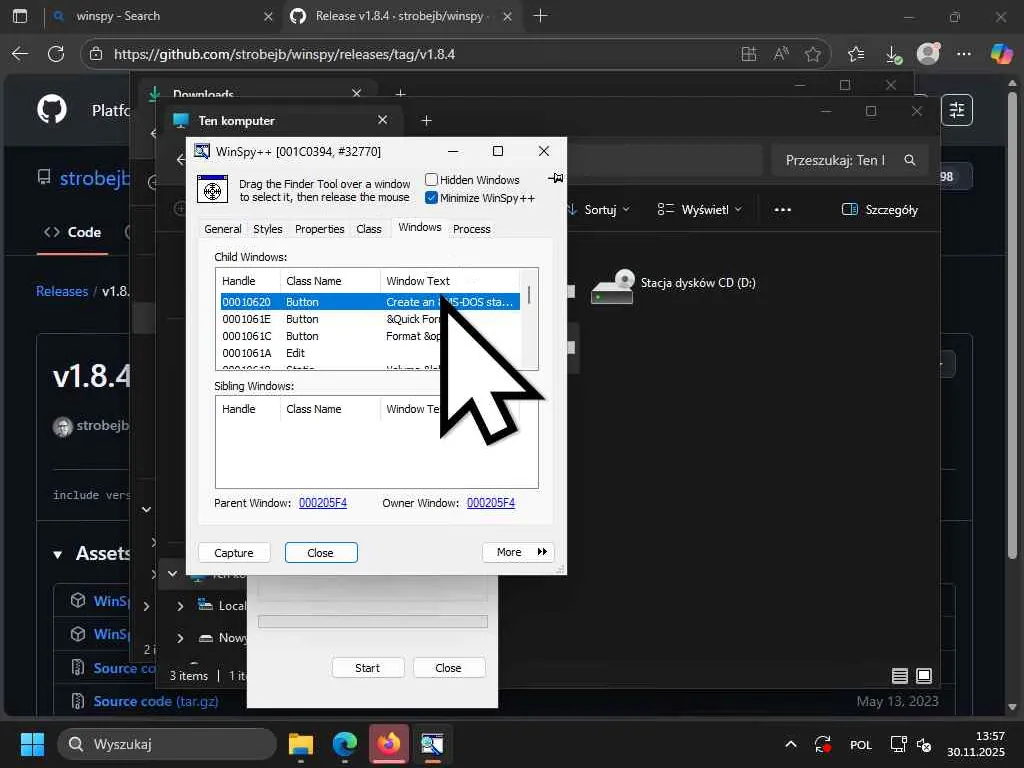Open Sortuj dropdown in File Explorer

599,210
